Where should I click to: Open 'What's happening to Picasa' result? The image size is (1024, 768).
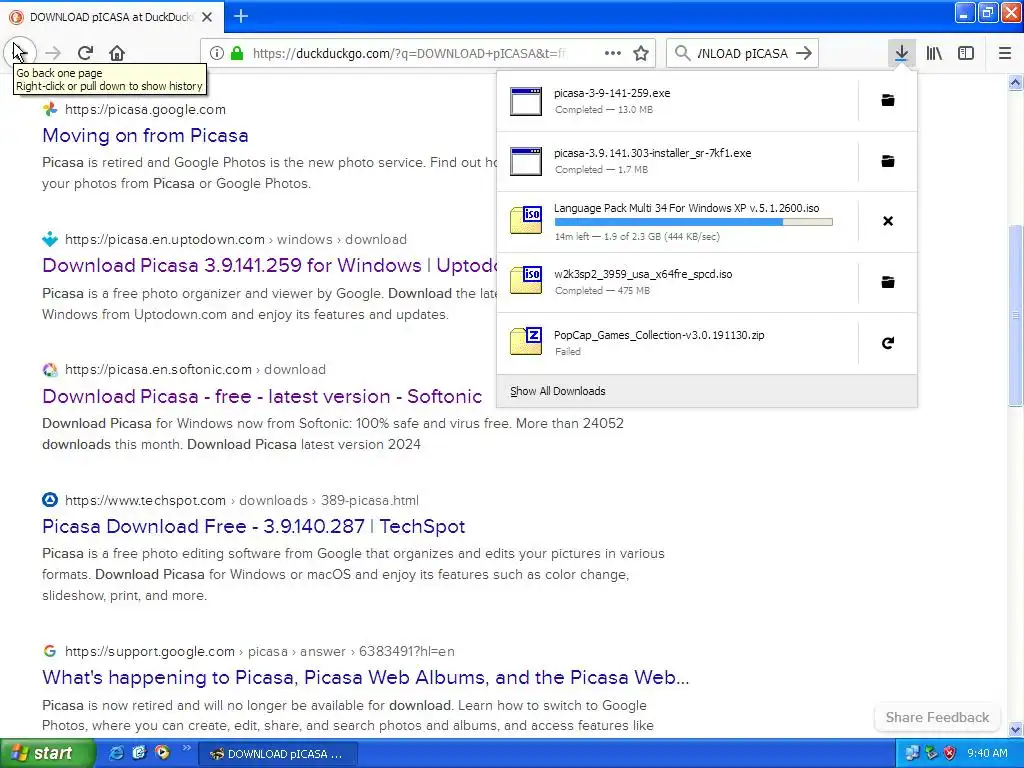point(366,677)
